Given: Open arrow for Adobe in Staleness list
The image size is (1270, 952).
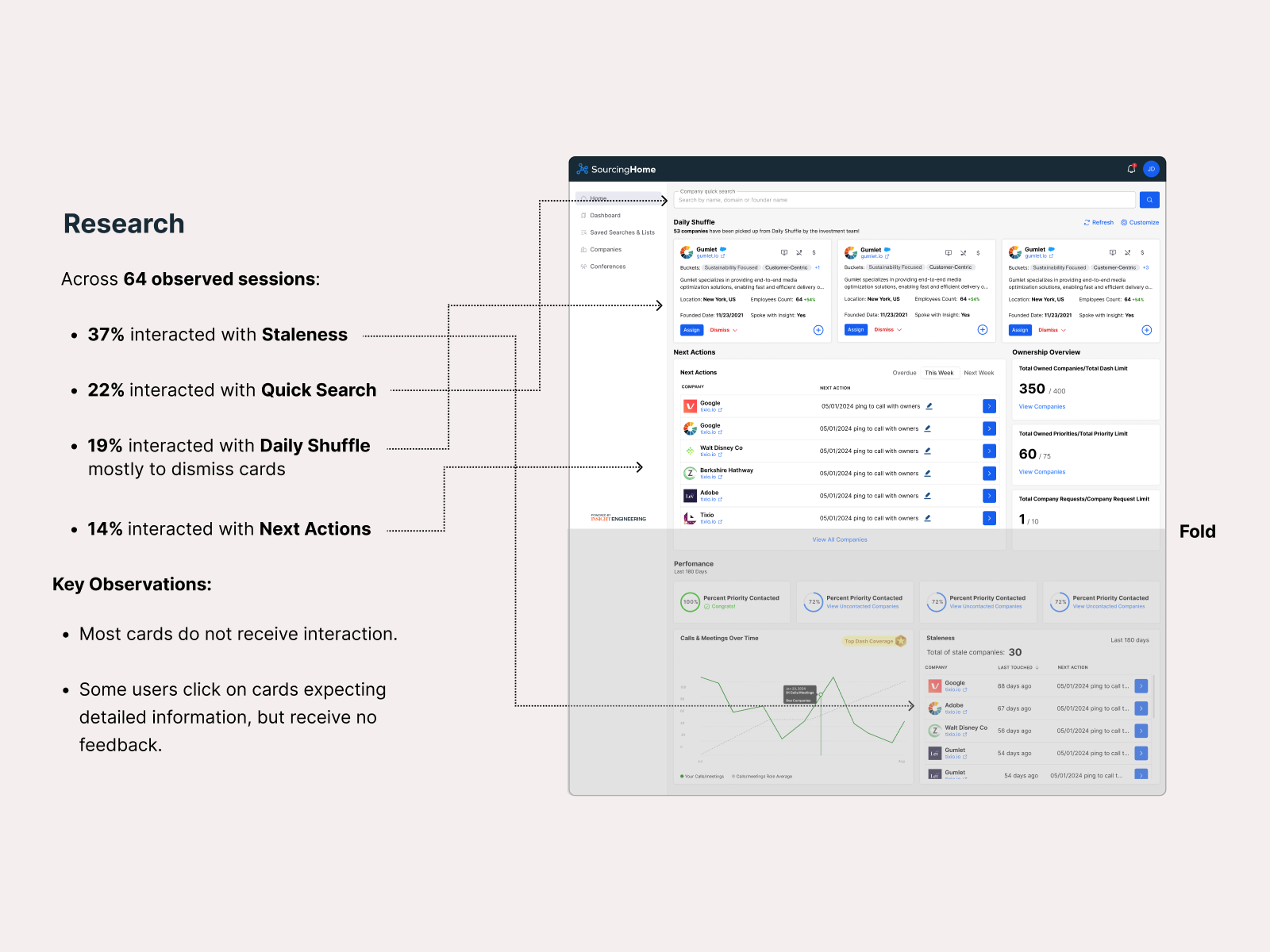Looking at the screenshot, I should coord(1141,708).
